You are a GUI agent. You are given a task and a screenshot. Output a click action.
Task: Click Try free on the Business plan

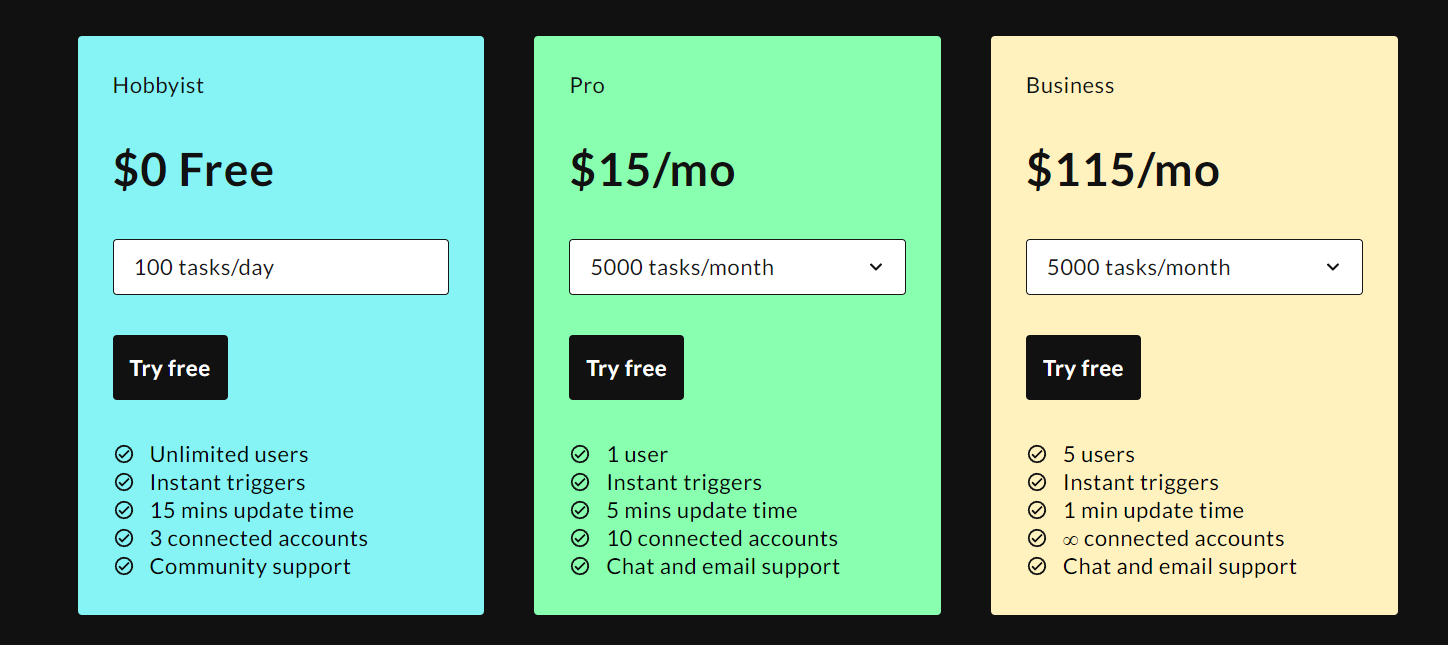pyautogui.click(x=1083, y=368)
